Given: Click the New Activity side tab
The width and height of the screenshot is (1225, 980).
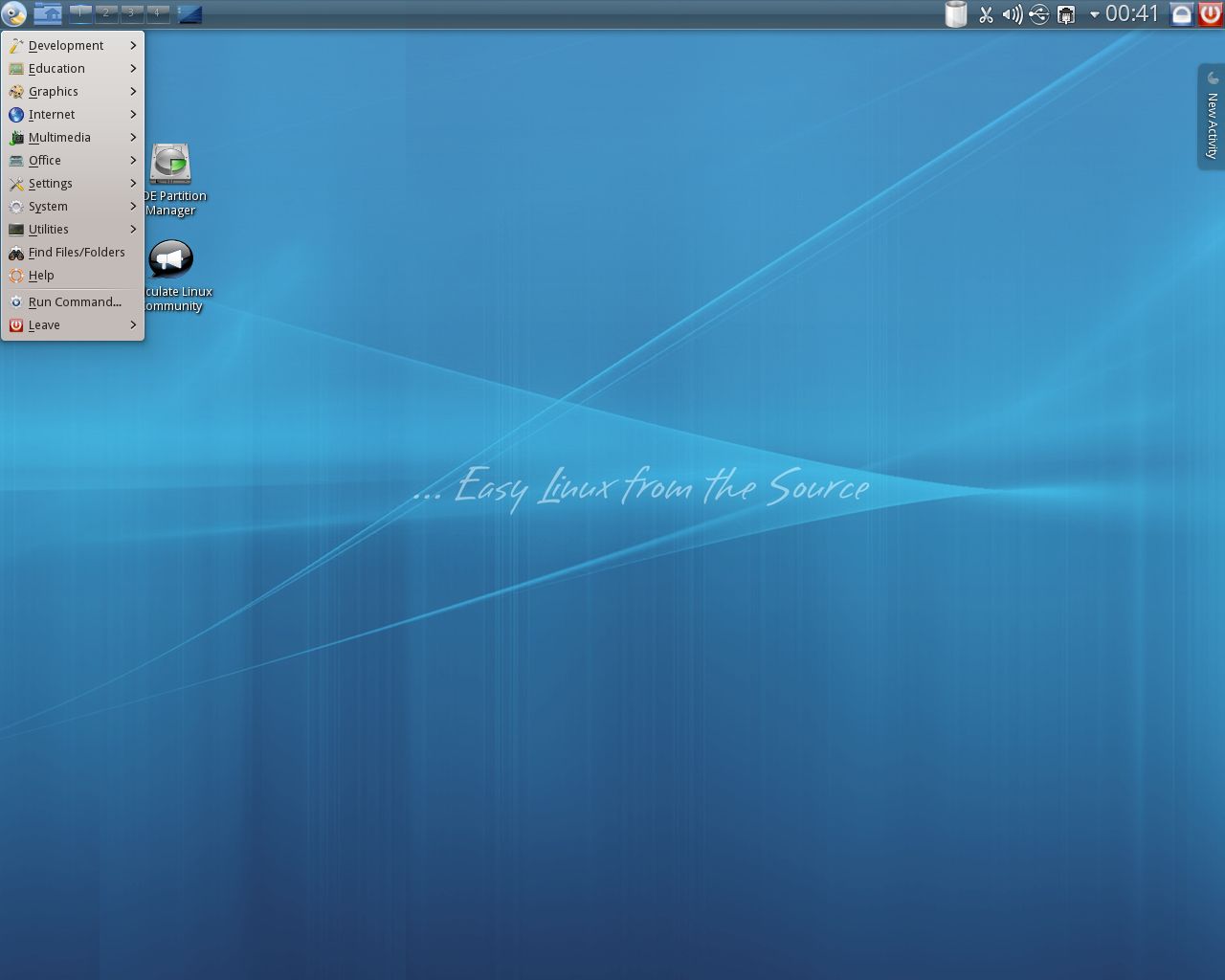Looking at the screenshot, I should (x=1212, y=117).
